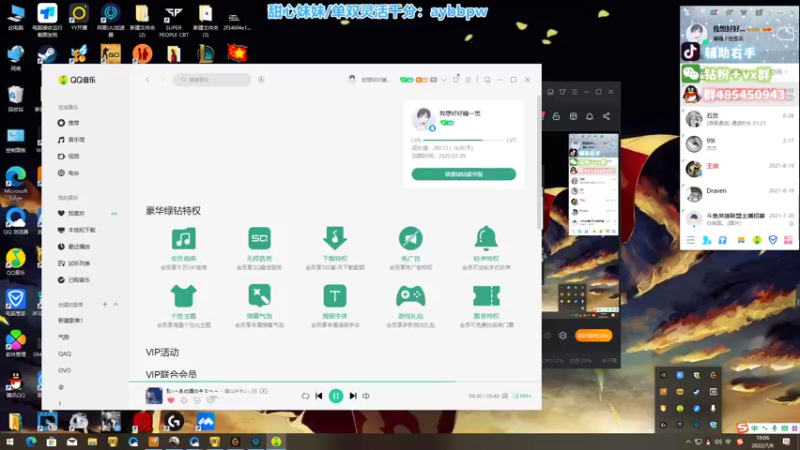Open the 会员曲库 member library privilege icon
This screenshot has width=800, height=450.
(x=183, y=238)
